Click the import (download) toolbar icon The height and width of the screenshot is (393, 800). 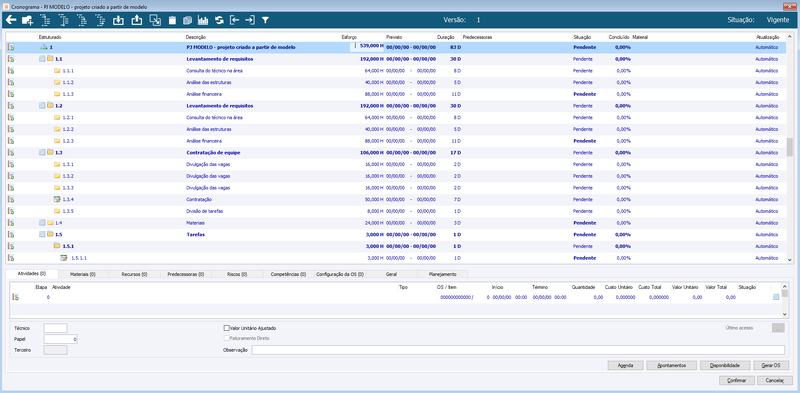tap(118, 20)
